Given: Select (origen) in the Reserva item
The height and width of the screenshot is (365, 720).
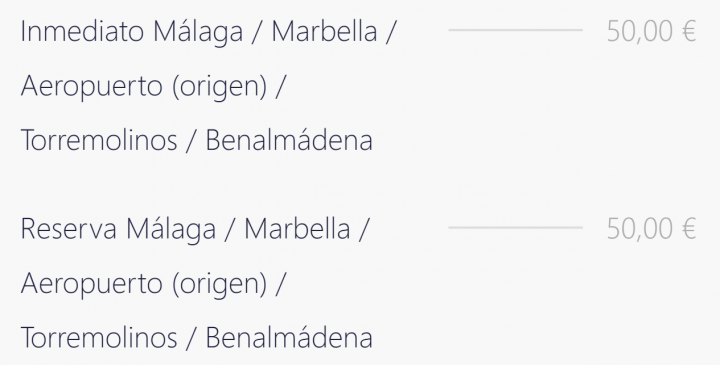Looking at the screenshot, I should tap(219, 284).
